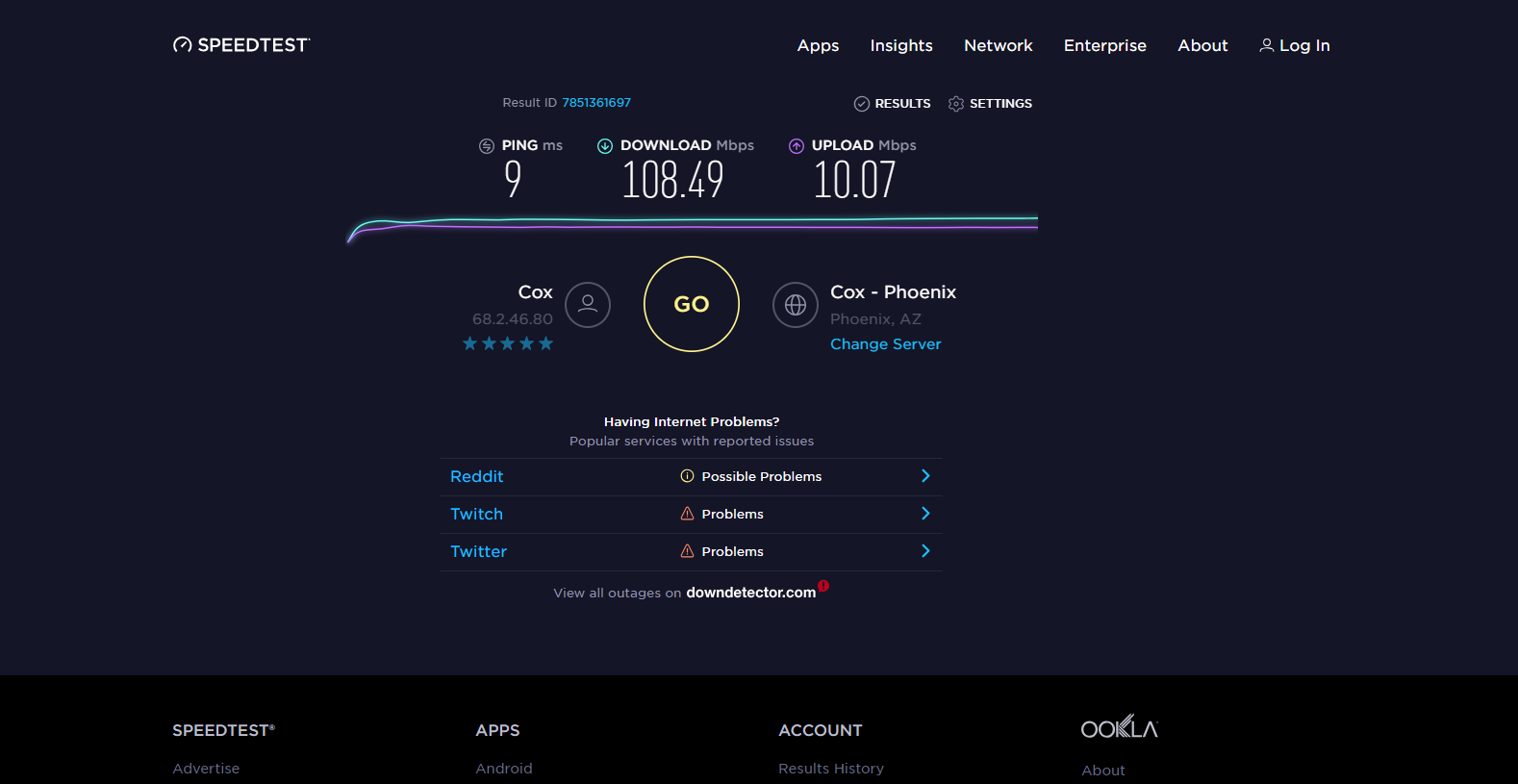Open the Insights menu
This screenshot has height=784, width=1518.
coord(901,45)
